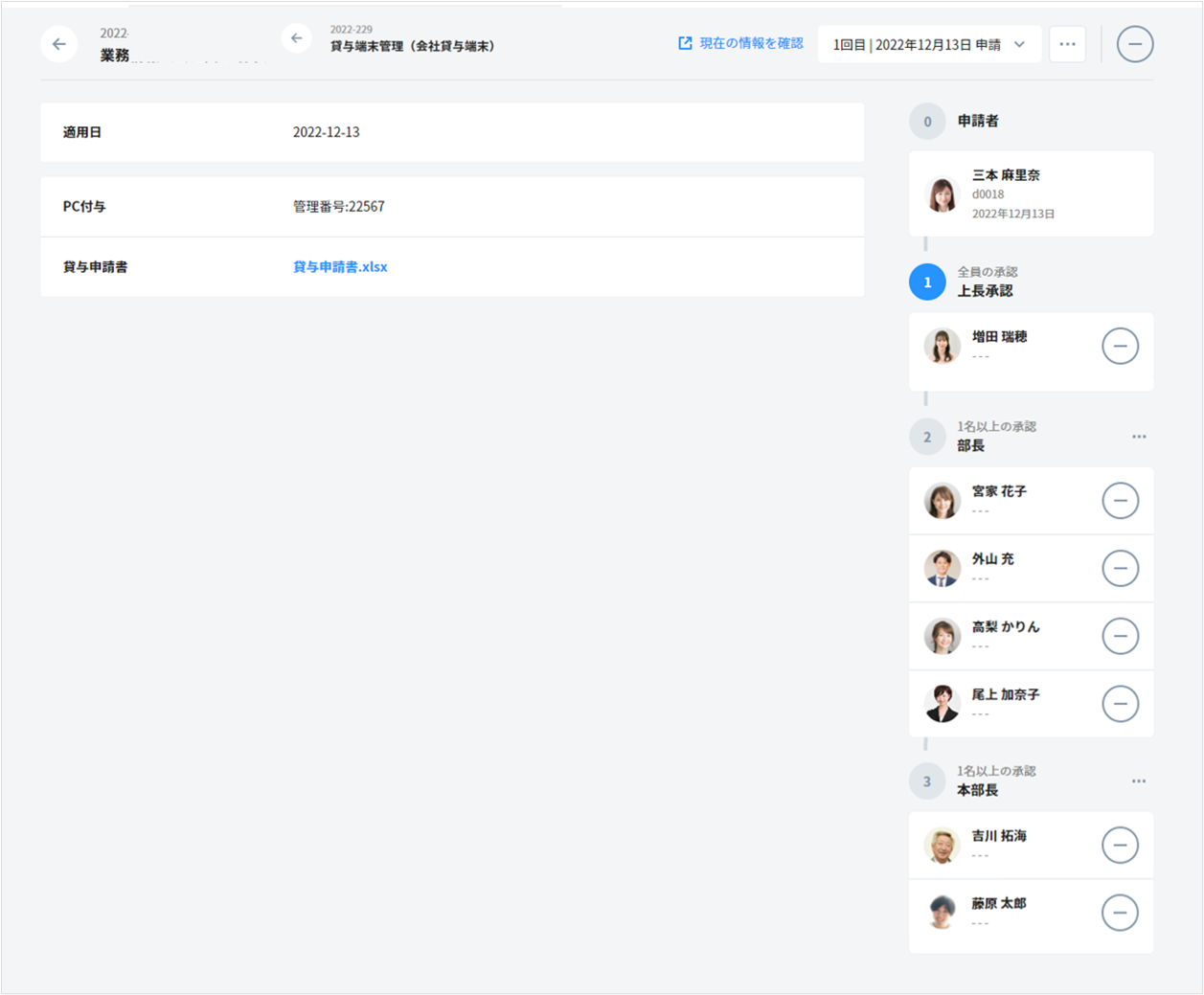Open the three-dot menu in top header

(x=1067, y=44)
